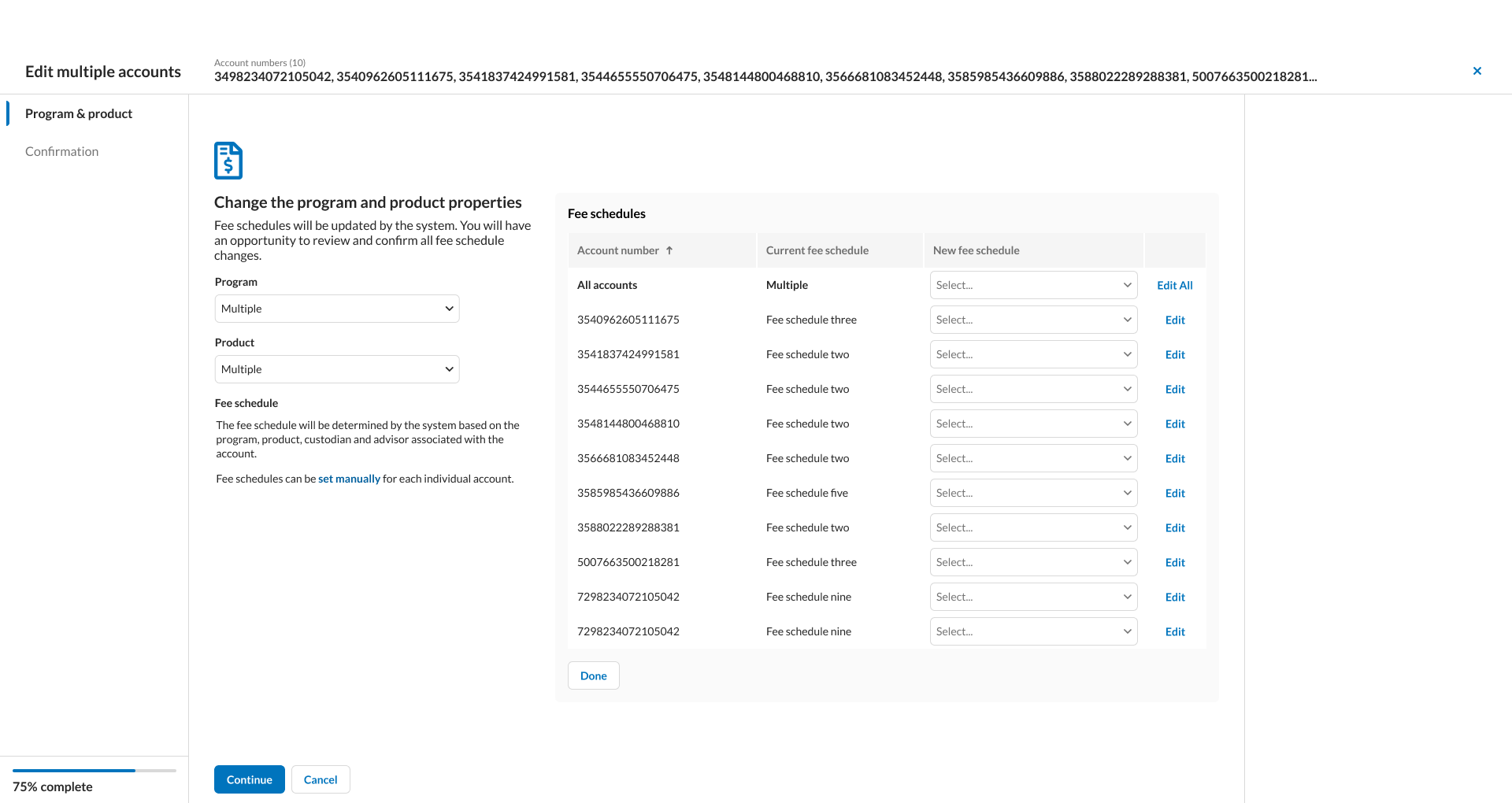Click Edit for account 3541837424991581

click(1174, 354)
